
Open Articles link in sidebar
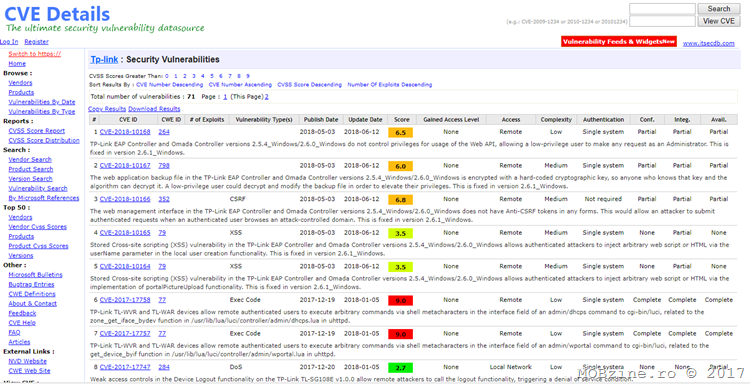(19, 342)
